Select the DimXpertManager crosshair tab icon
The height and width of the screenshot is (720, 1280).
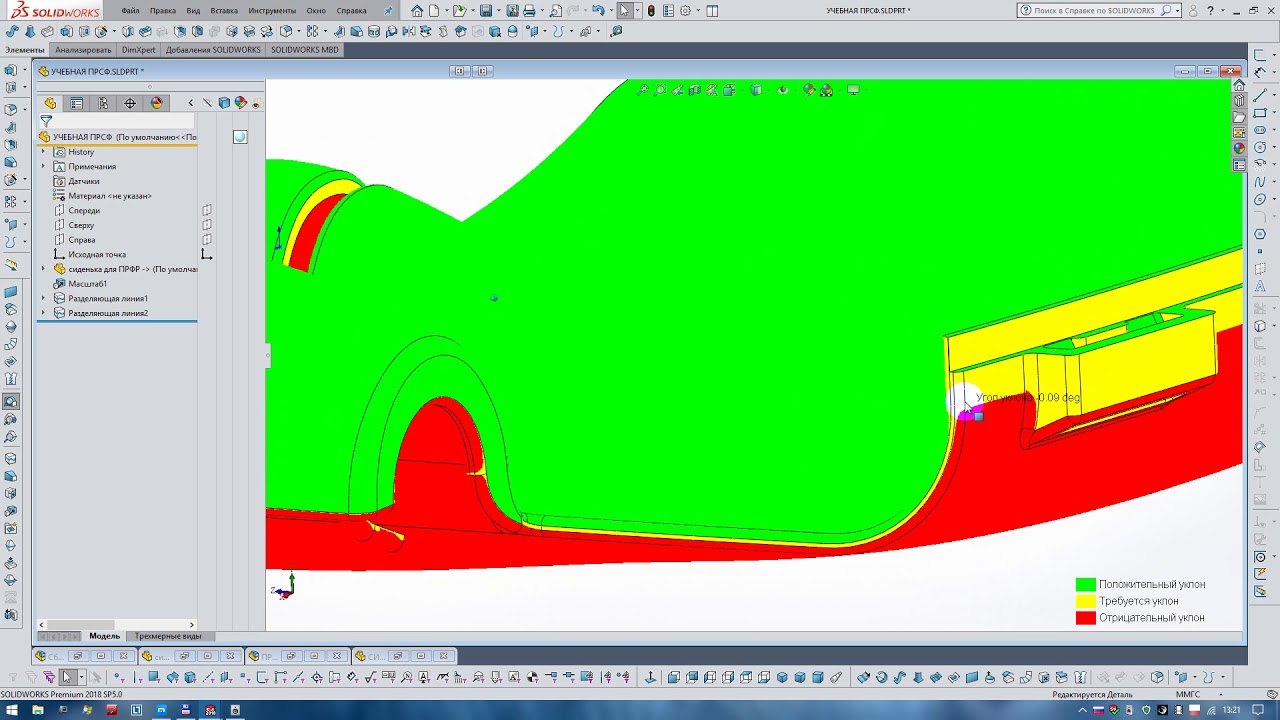pyautogui.click(x=130, y=103)
